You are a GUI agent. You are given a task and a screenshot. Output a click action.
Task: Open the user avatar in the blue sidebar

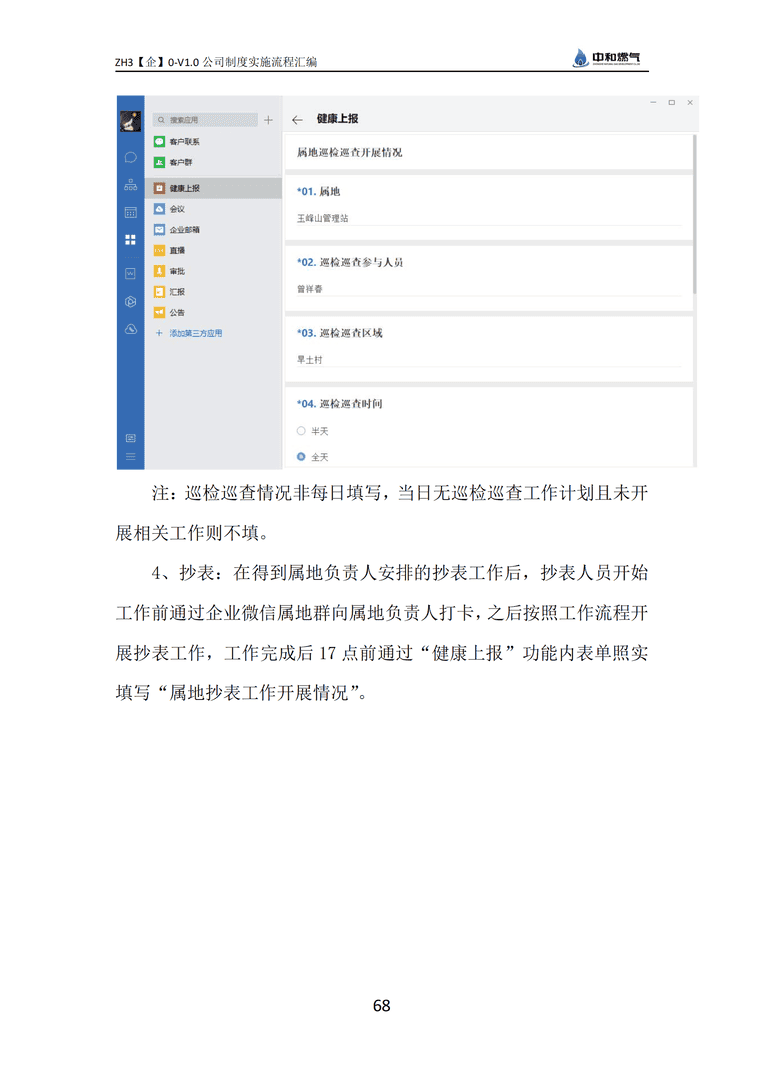[130, 121]
